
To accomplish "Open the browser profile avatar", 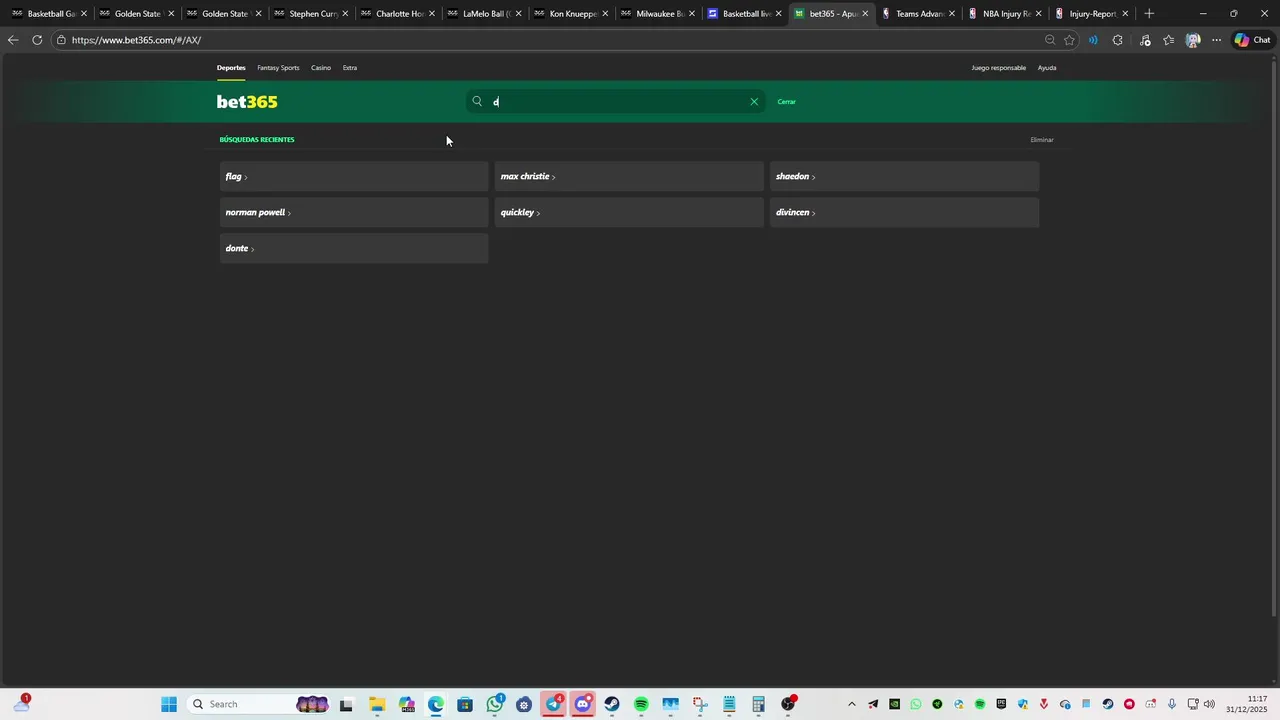I will point(1192,40).
